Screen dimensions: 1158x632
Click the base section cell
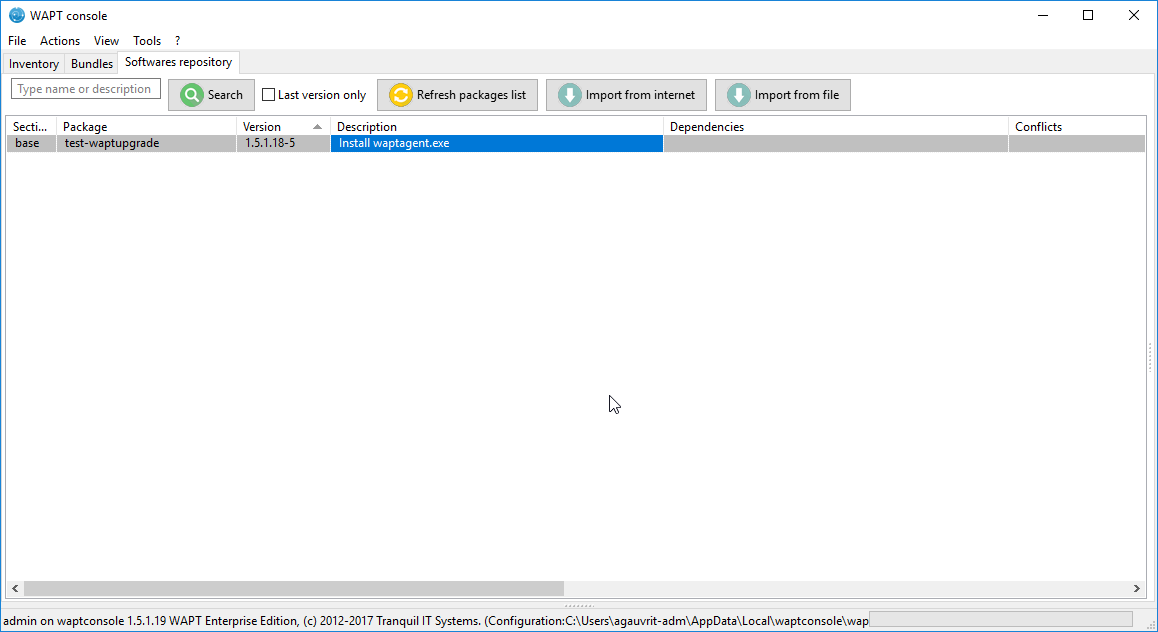click(31, 143)
